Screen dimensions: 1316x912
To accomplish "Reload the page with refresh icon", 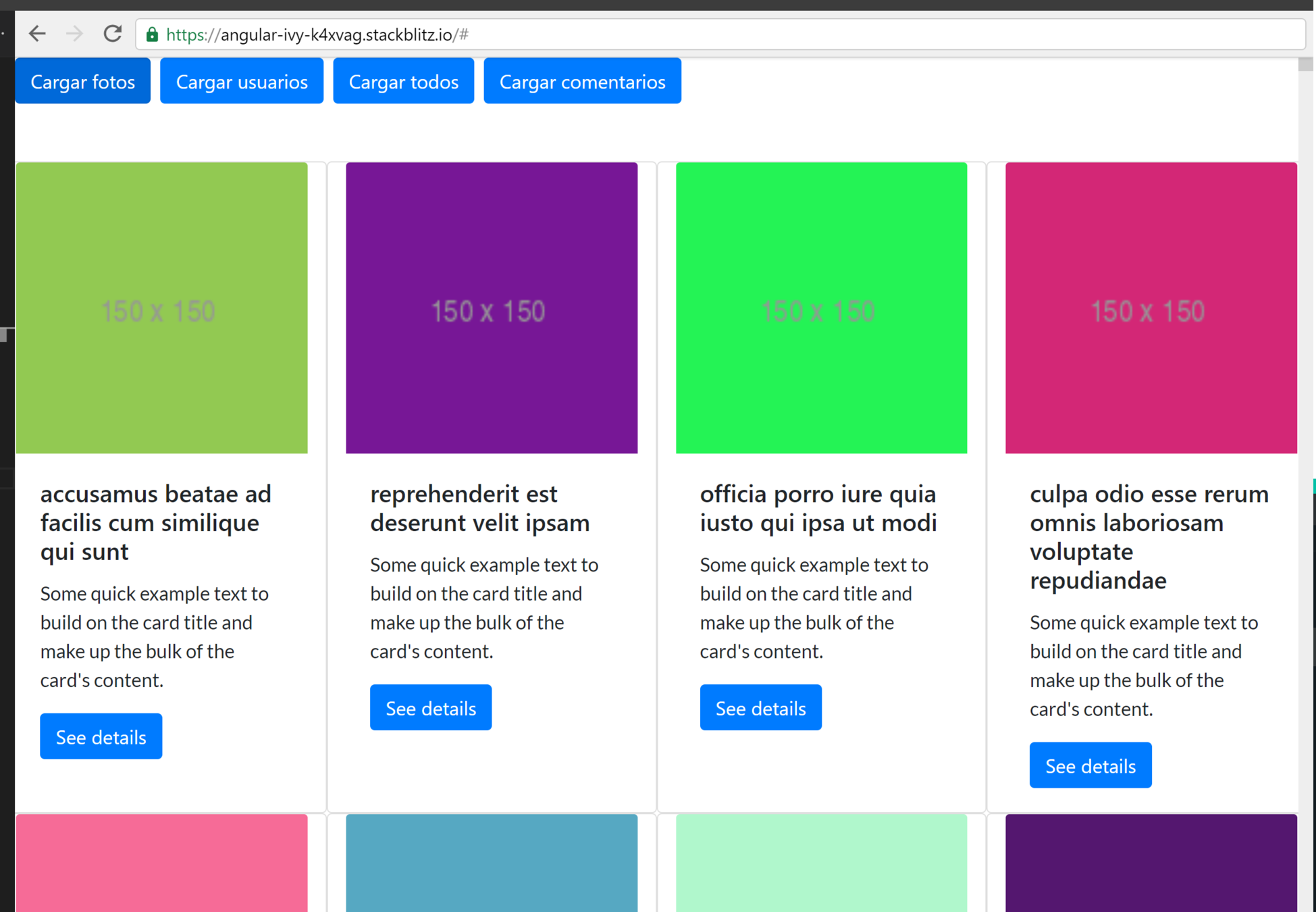I will click(x=113, y=34).
